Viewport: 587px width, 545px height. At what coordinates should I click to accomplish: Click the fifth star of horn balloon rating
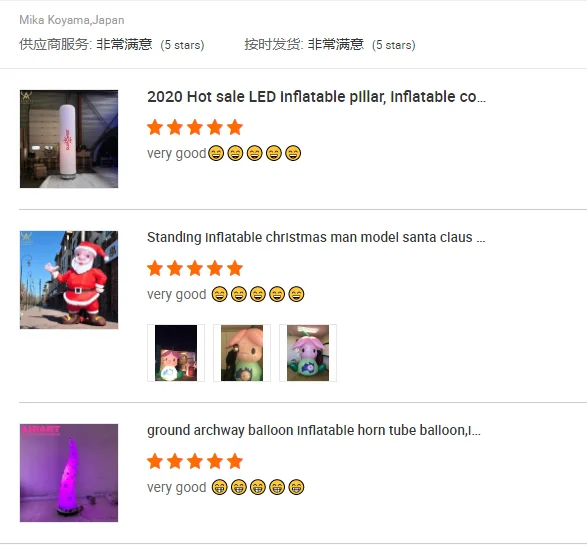(x=235, y=461)
